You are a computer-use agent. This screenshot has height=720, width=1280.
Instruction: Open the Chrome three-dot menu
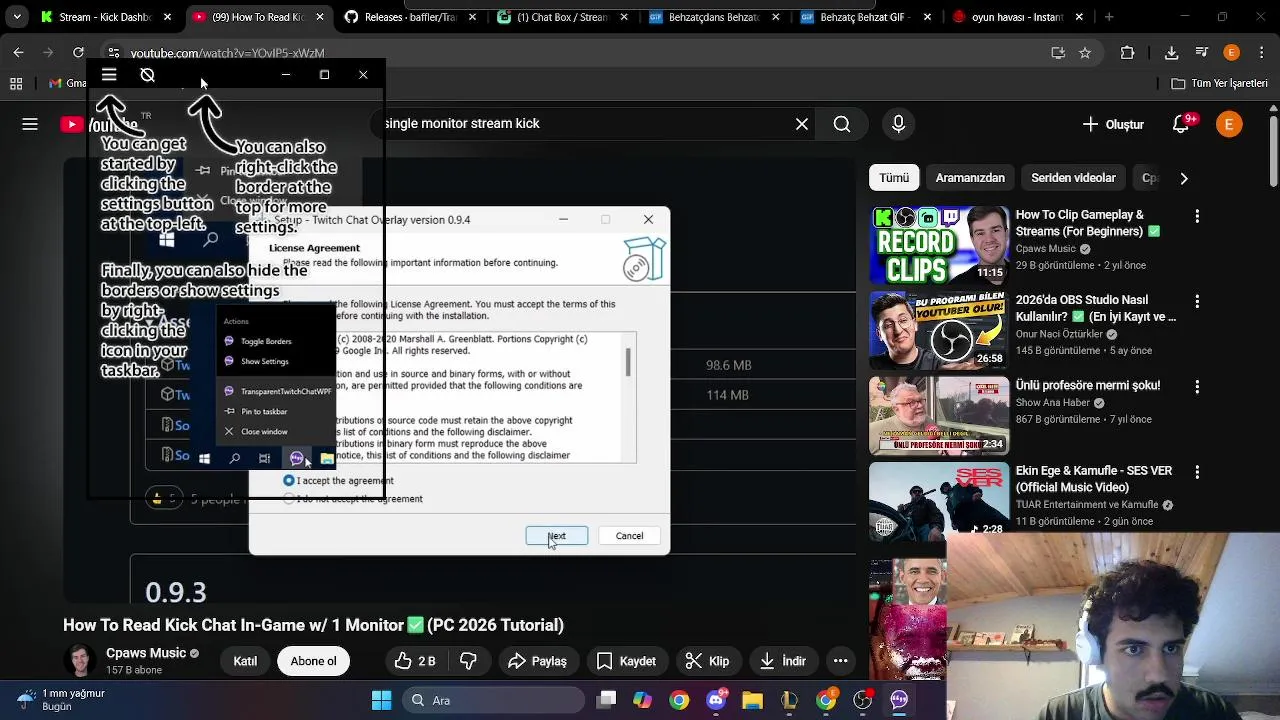[x=1261, y=53]
